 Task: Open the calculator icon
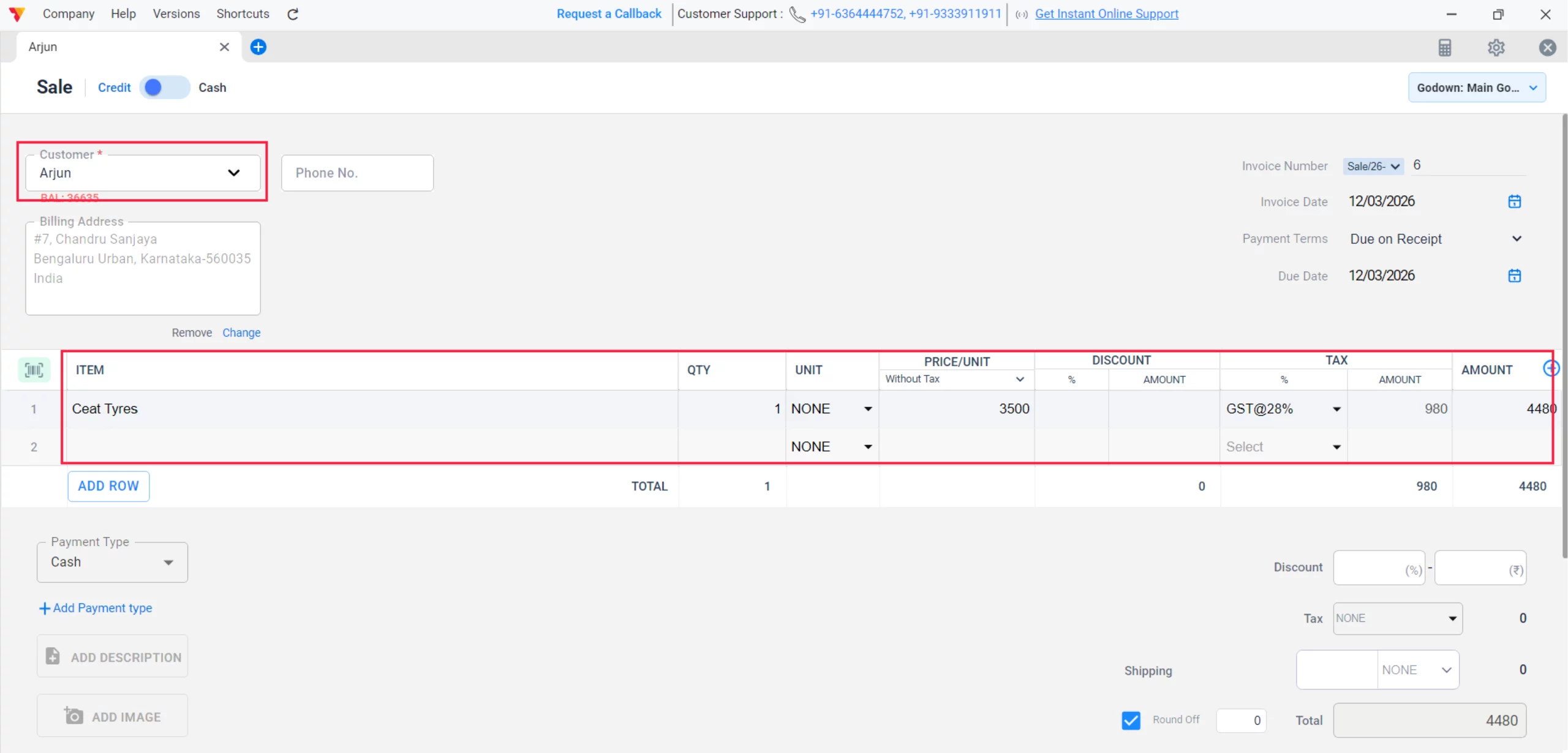point(1444,47)
